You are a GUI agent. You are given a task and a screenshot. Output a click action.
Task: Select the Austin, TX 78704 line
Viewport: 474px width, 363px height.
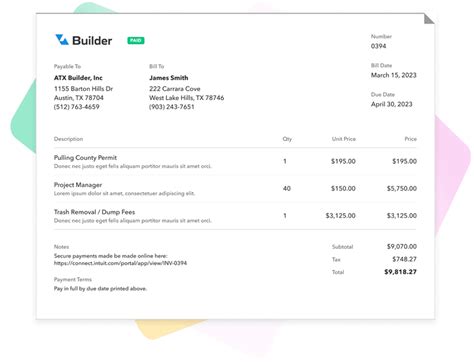pos(79,98)
